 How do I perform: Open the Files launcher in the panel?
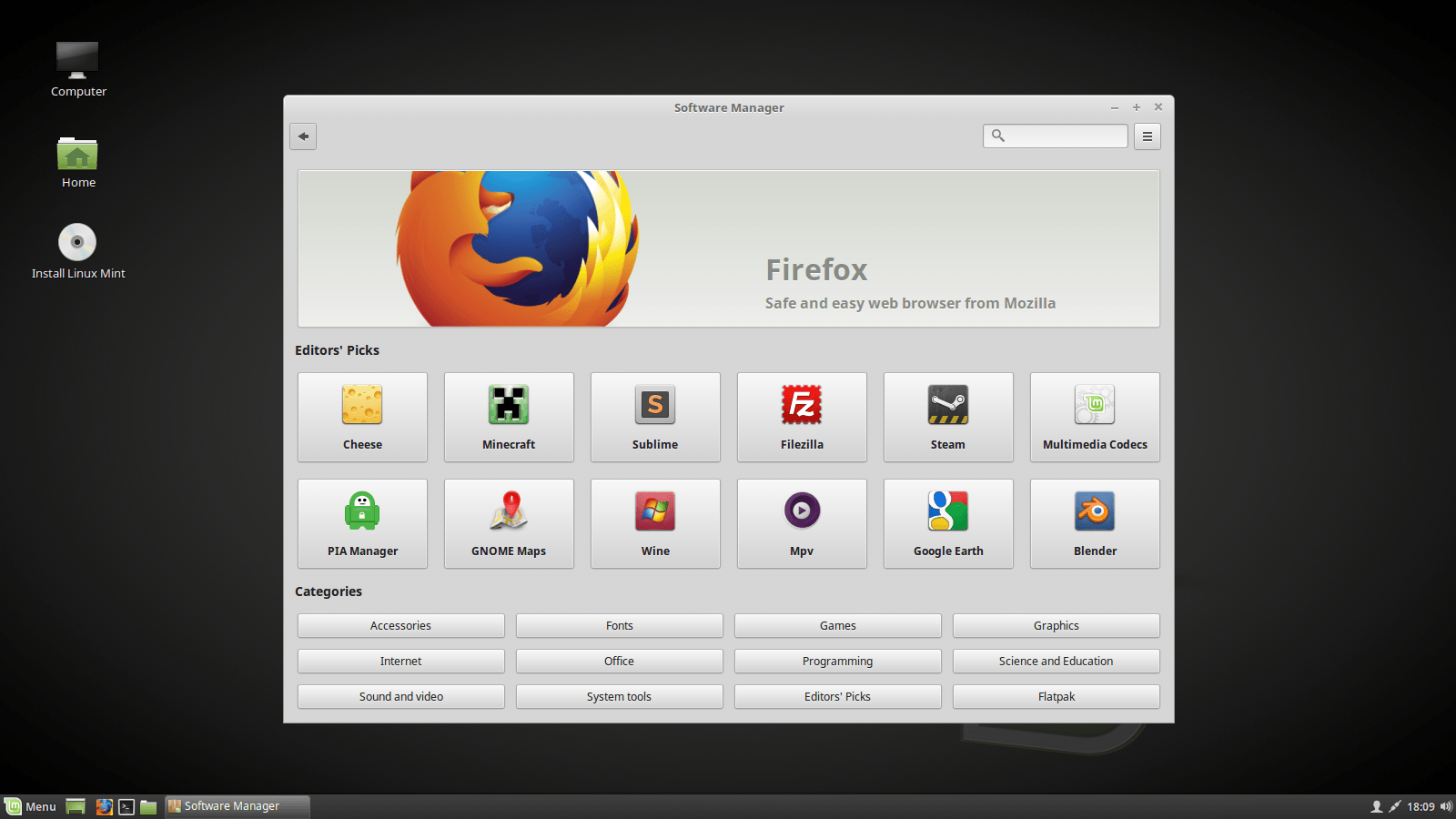(148, 806)
